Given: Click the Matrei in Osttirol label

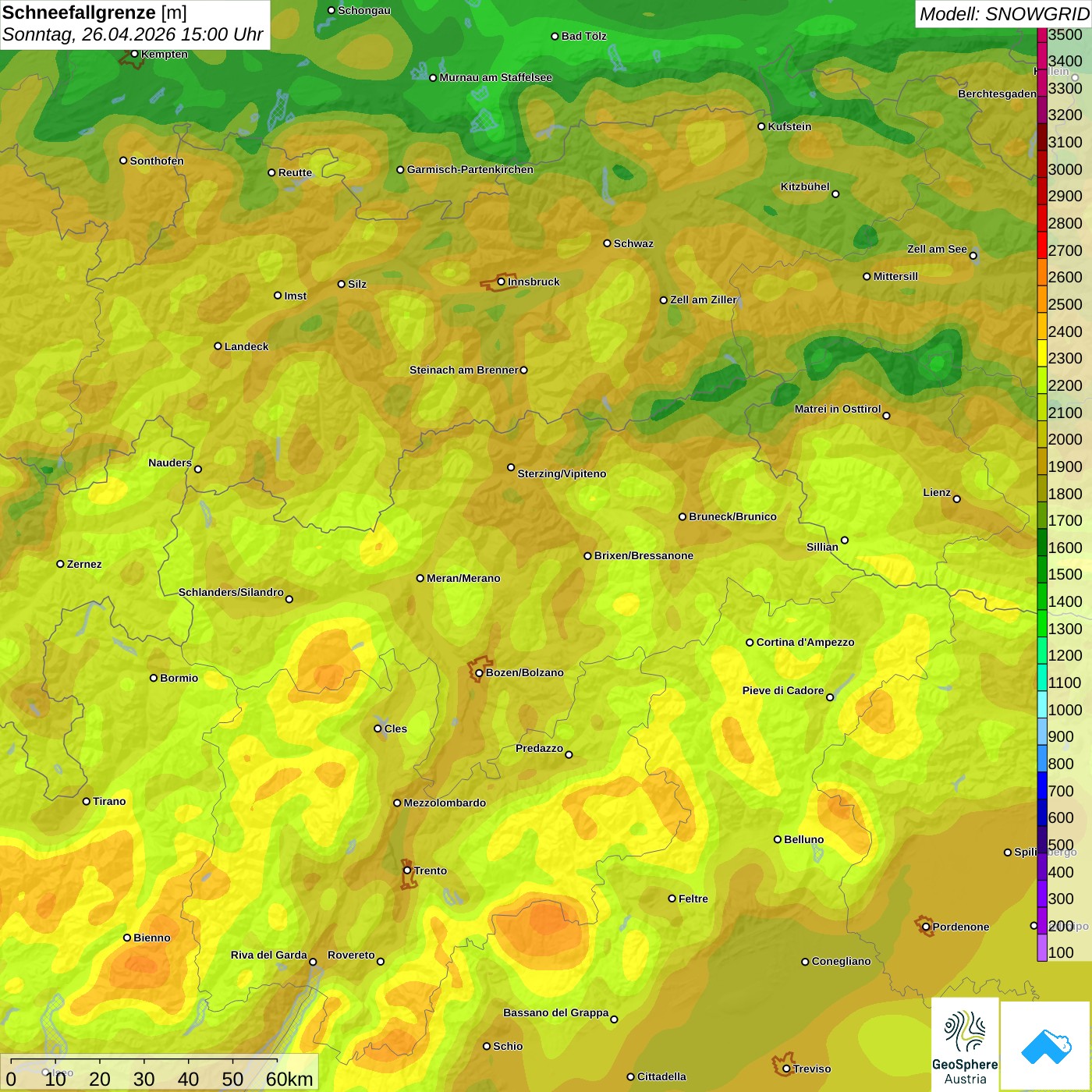Looking at the screenshot, I should (838, 409).
